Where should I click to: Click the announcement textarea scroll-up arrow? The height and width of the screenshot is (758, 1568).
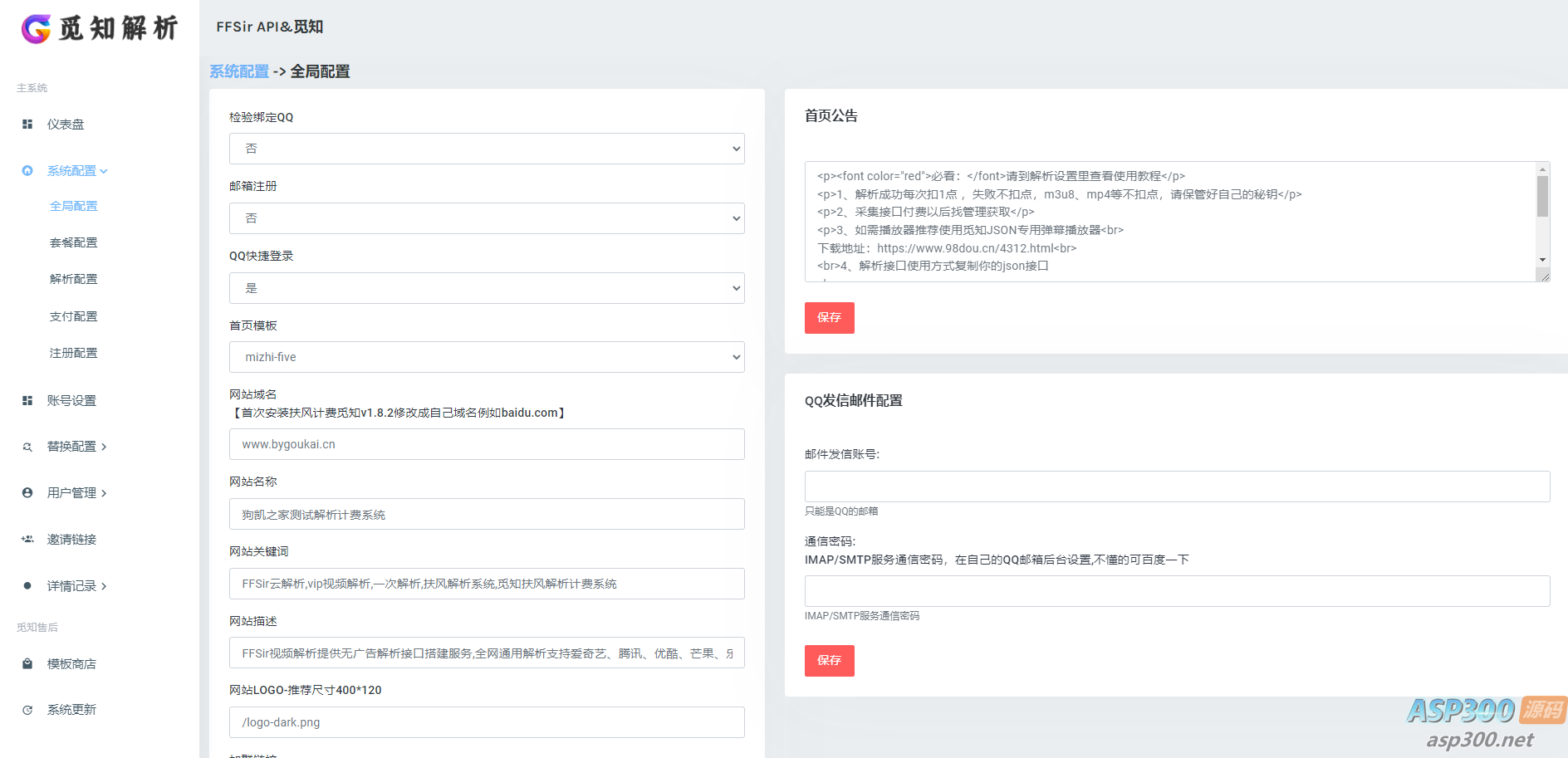click(x=1542, y=169)
